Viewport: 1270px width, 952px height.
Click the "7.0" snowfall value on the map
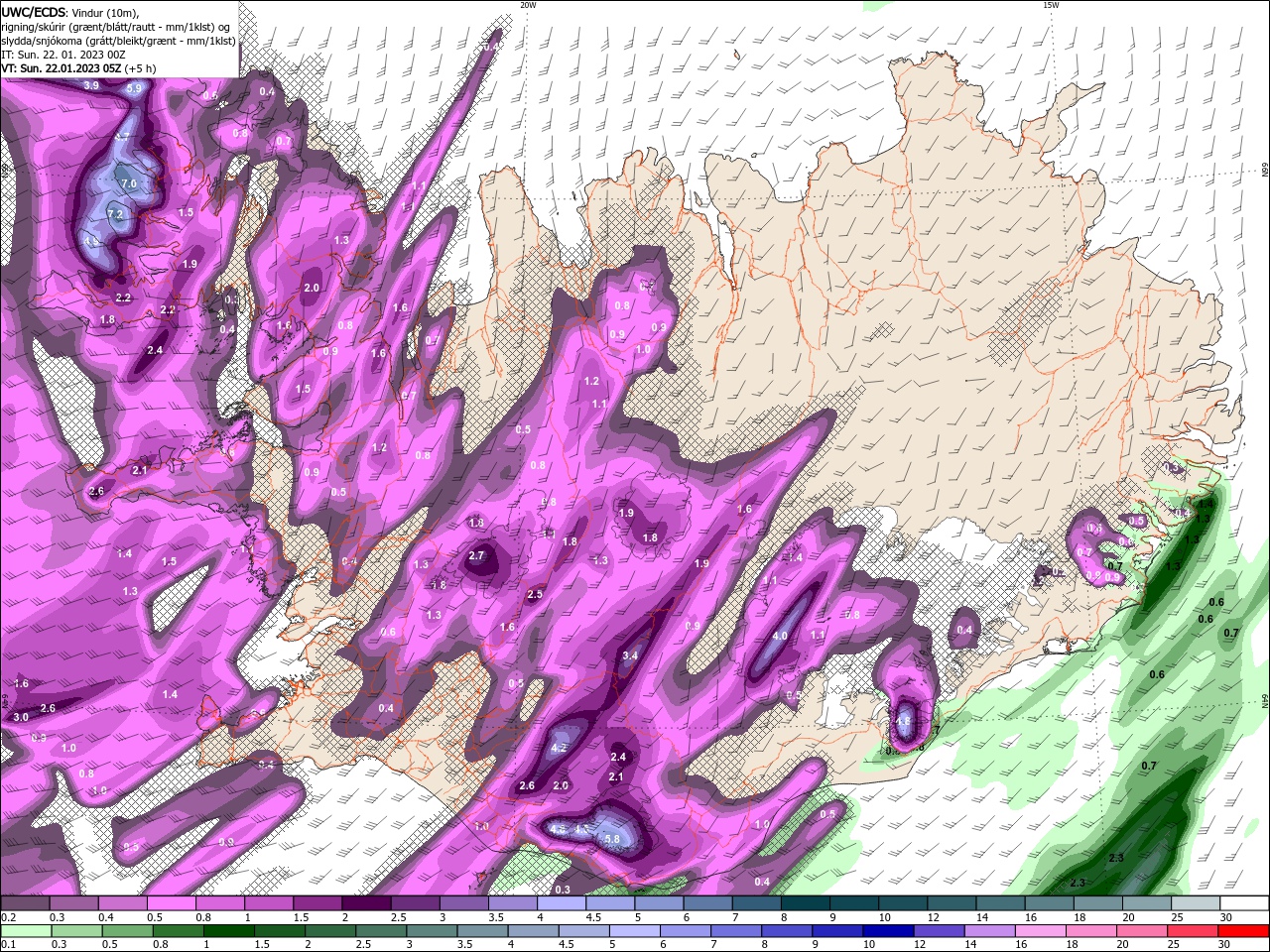tap(129, 184)
